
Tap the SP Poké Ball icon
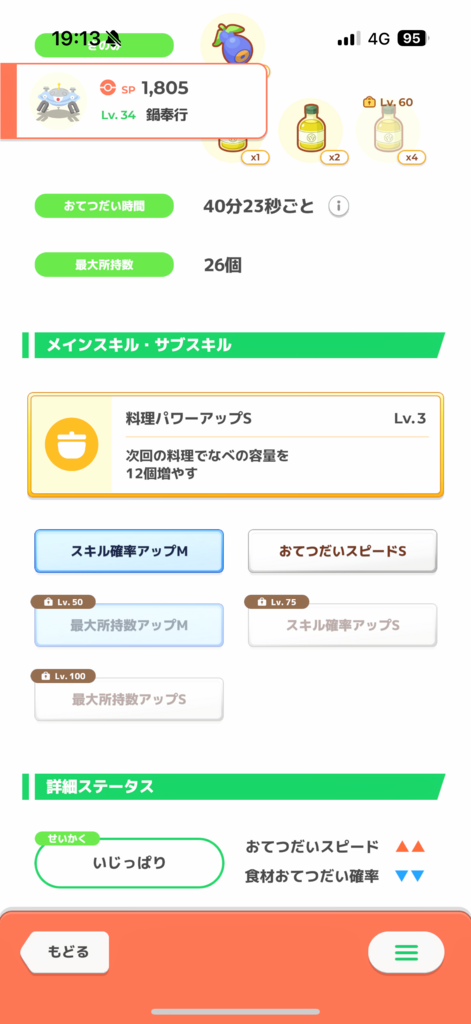tap(107, 87)
